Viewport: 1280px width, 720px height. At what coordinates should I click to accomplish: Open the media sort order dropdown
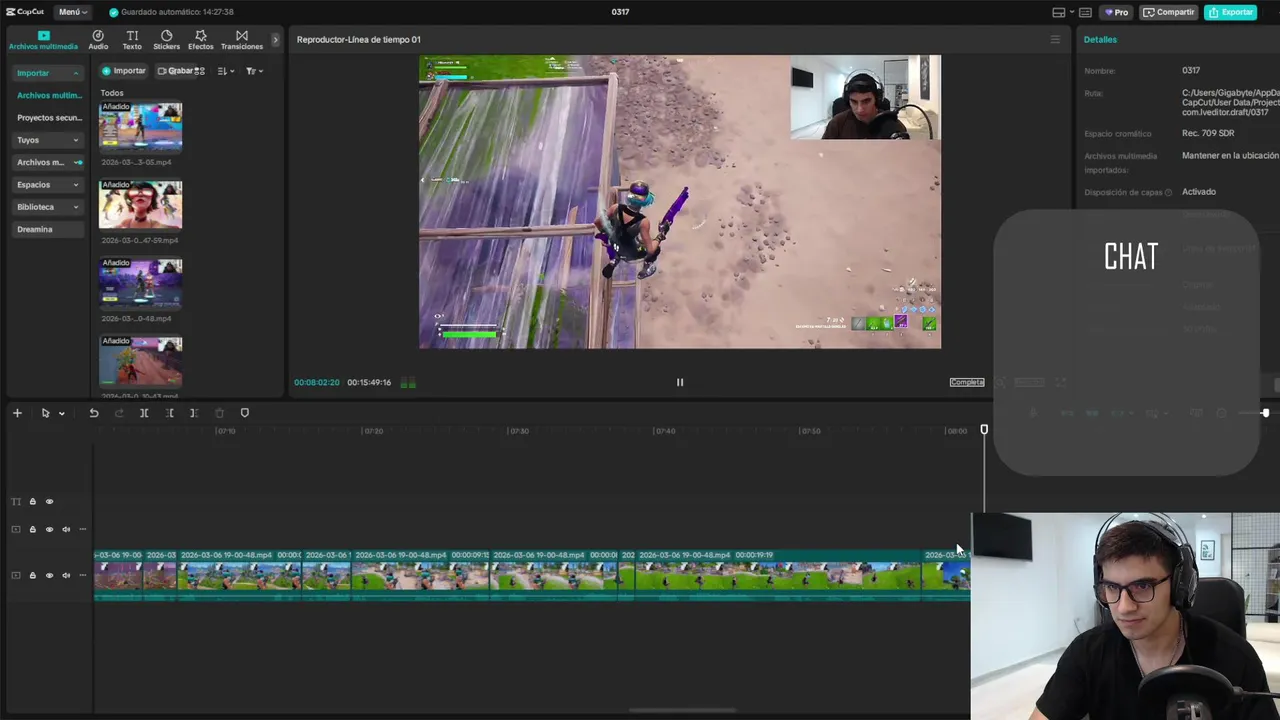(226, 71)
